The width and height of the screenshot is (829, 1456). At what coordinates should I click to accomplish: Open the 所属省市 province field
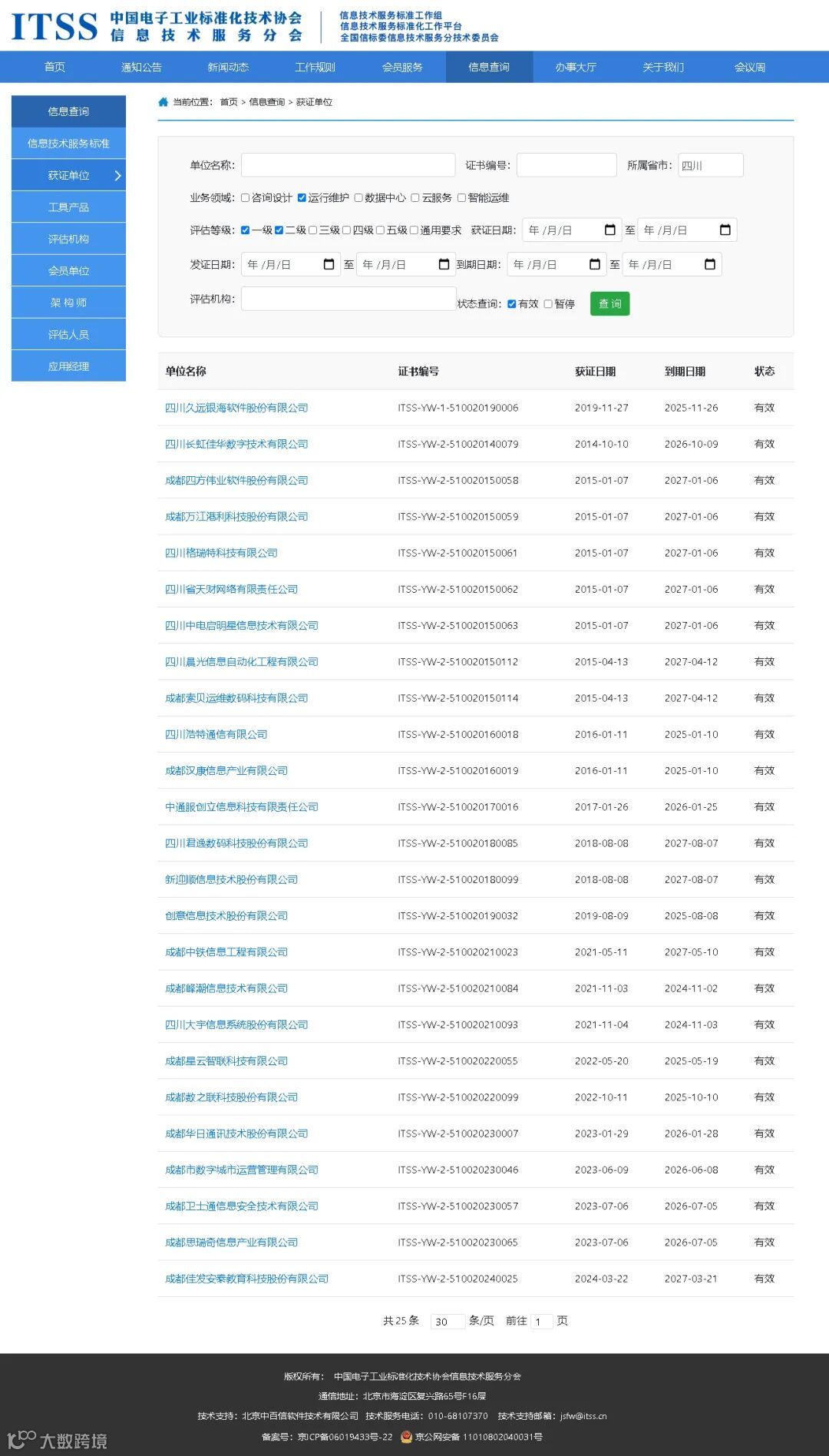(x=711, y=165)
